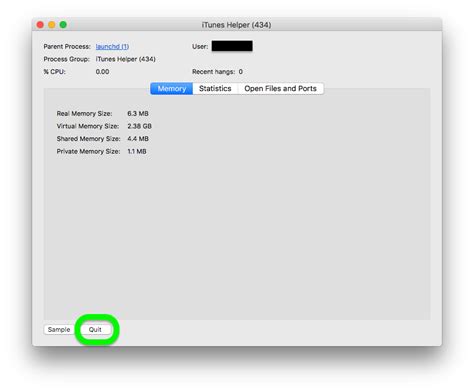This screenshot has height=392, width=474.
Task: Click the Real Memory Size label
Action: pos(84,114)
